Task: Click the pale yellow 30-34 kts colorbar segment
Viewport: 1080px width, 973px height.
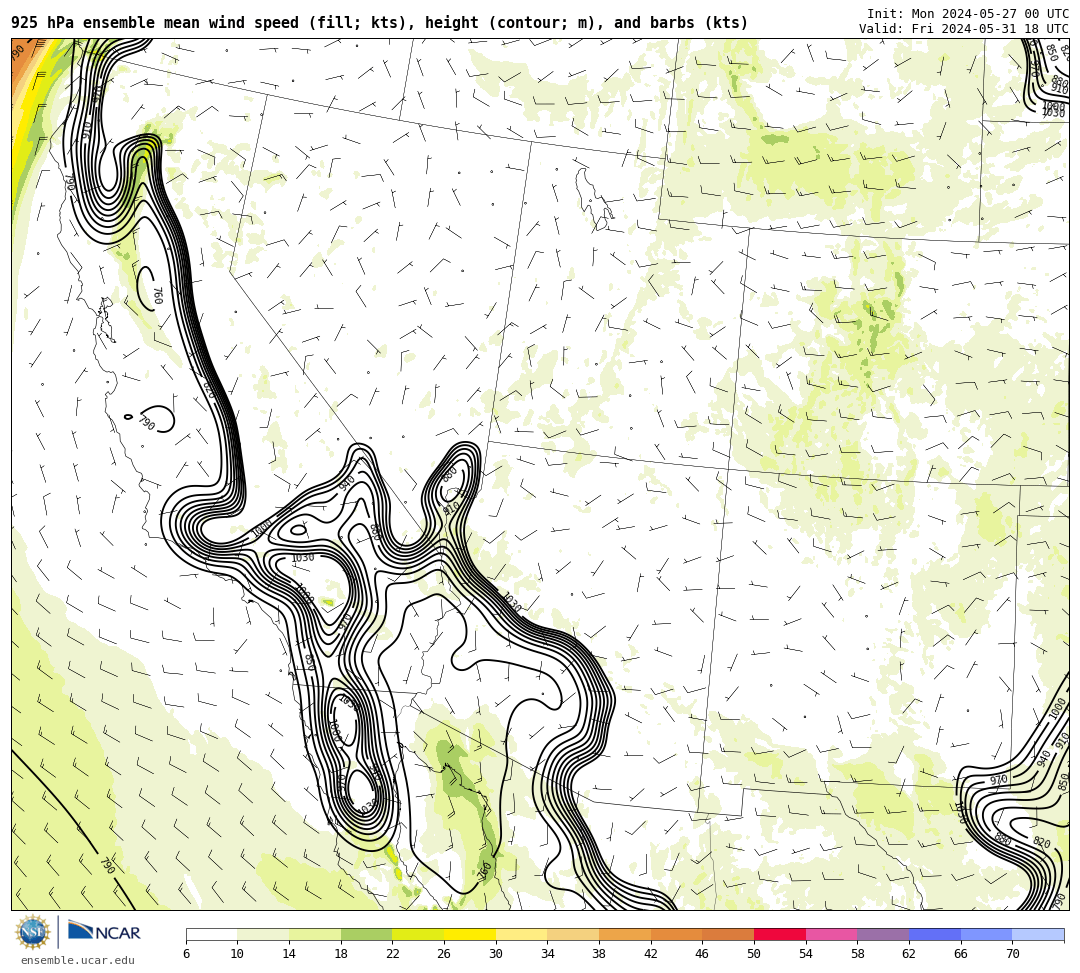Action: (521, 934)
